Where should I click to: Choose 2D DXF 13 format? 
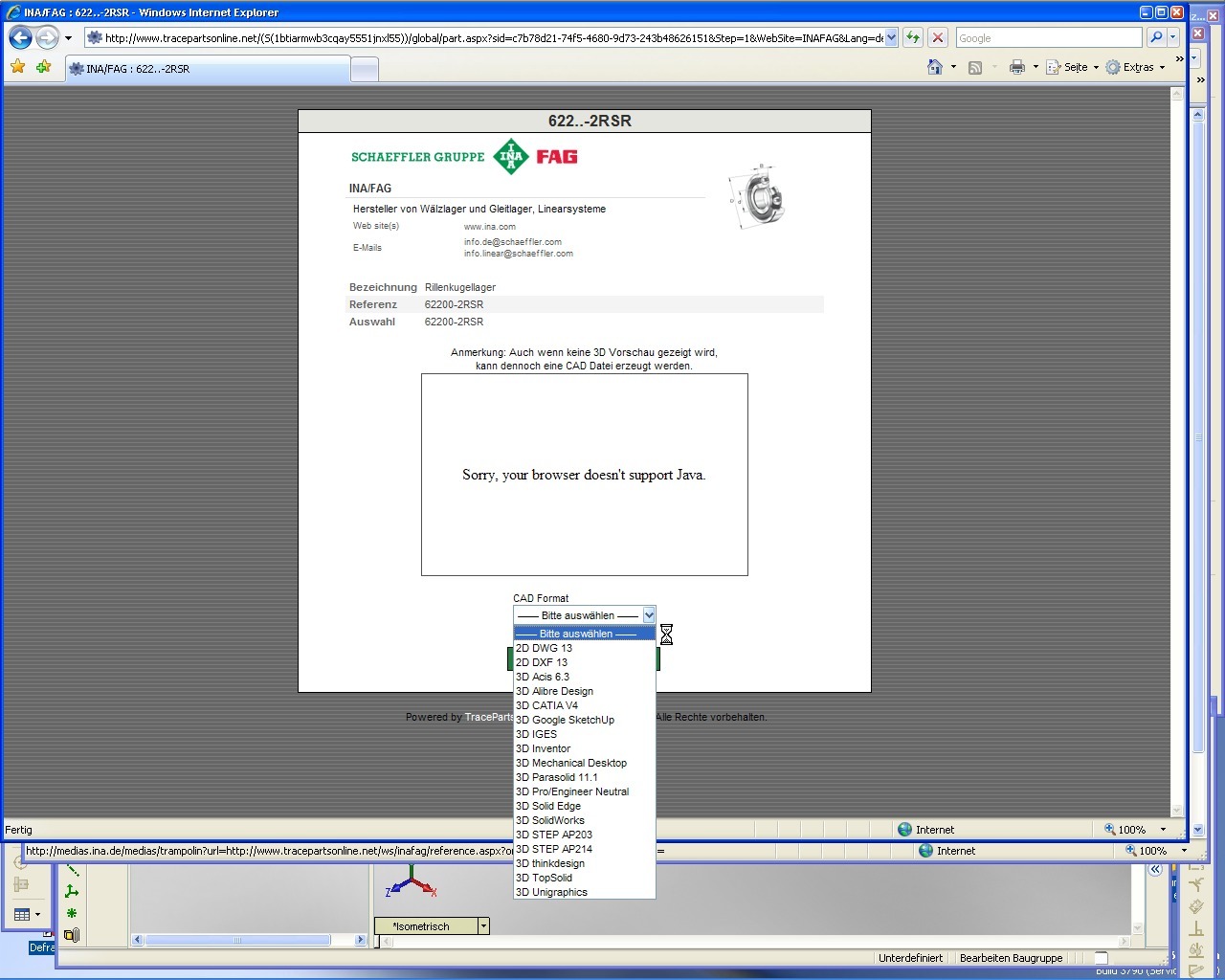[585, 662]
